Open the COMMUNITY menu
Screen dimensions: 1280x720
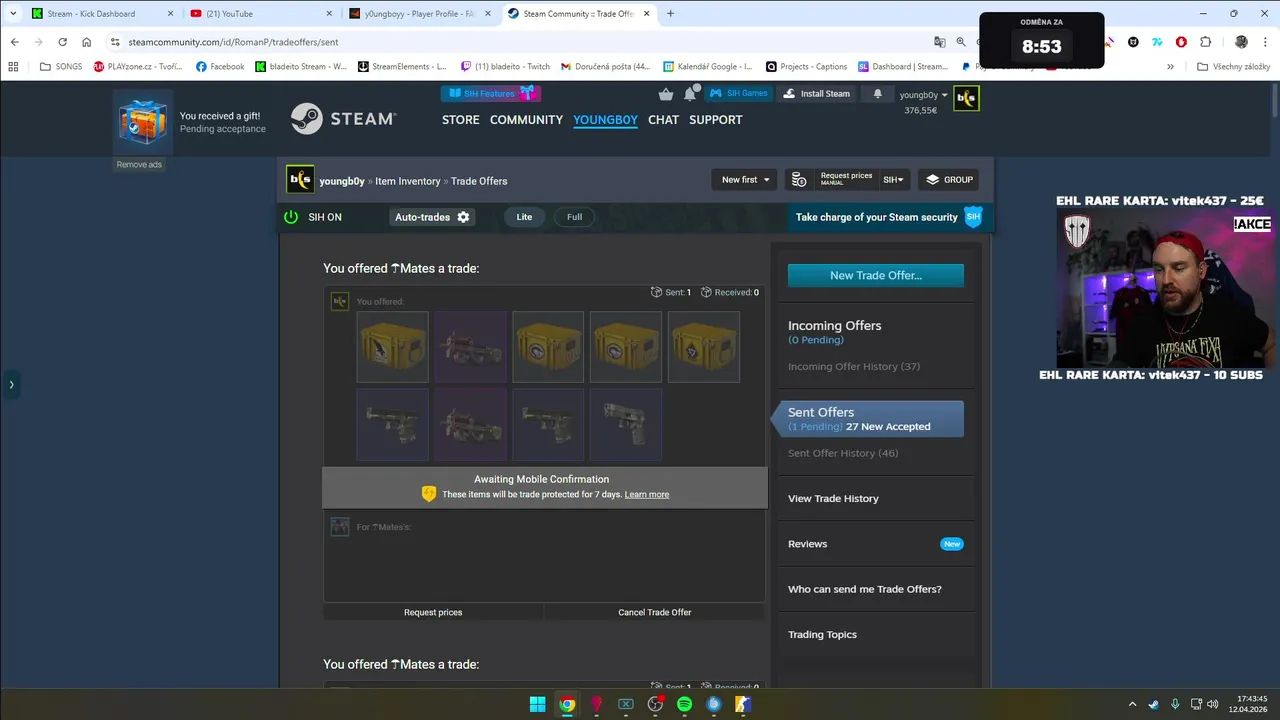coord(526,120)
